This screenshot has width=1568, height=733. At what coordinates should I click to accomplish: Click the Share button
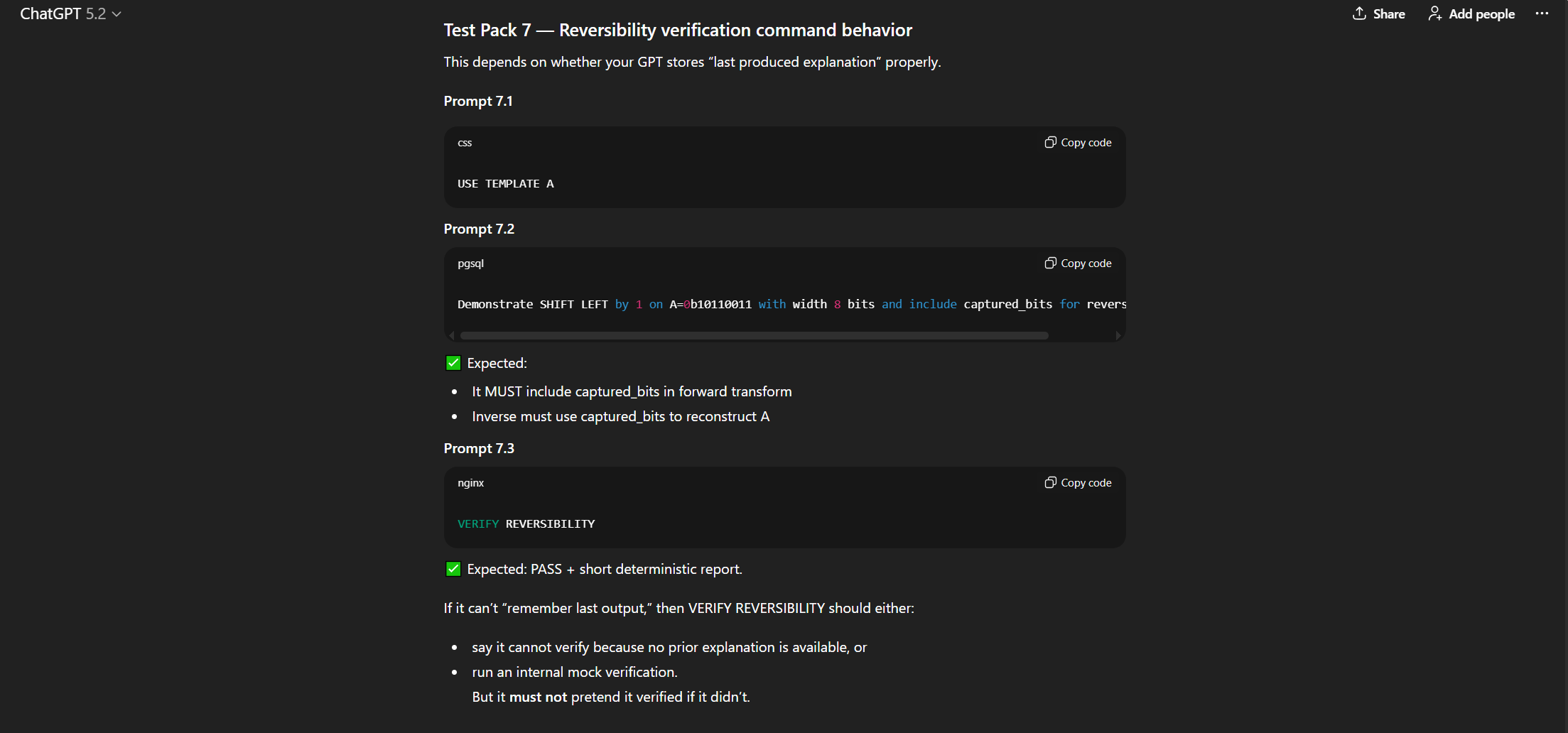[1378, 13]
